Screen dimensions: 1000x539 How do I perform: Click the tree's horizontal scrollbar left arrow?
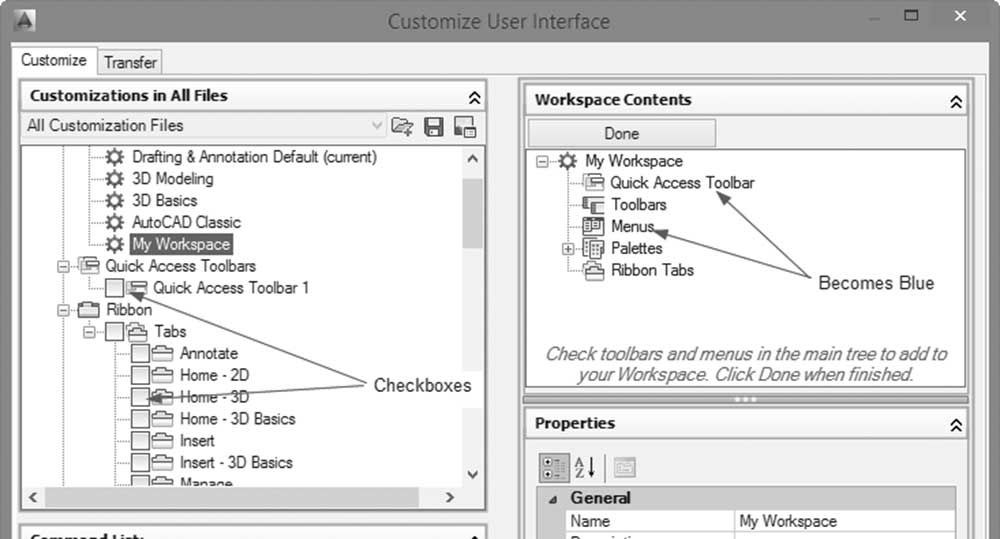[x=34, y=497]
